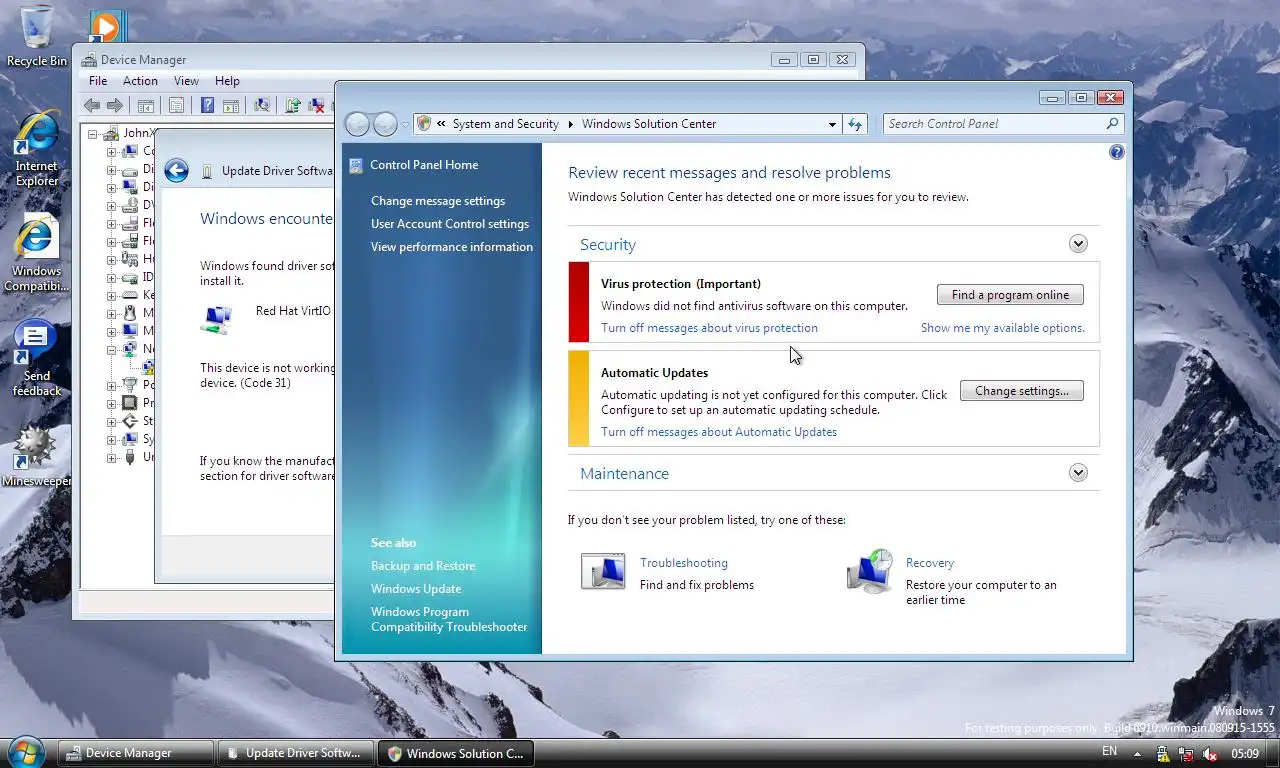The height and width of the screenshot is (768, 1280).
Task: Open Internet Explorer desktop icon
Action: tap(37, 148)
